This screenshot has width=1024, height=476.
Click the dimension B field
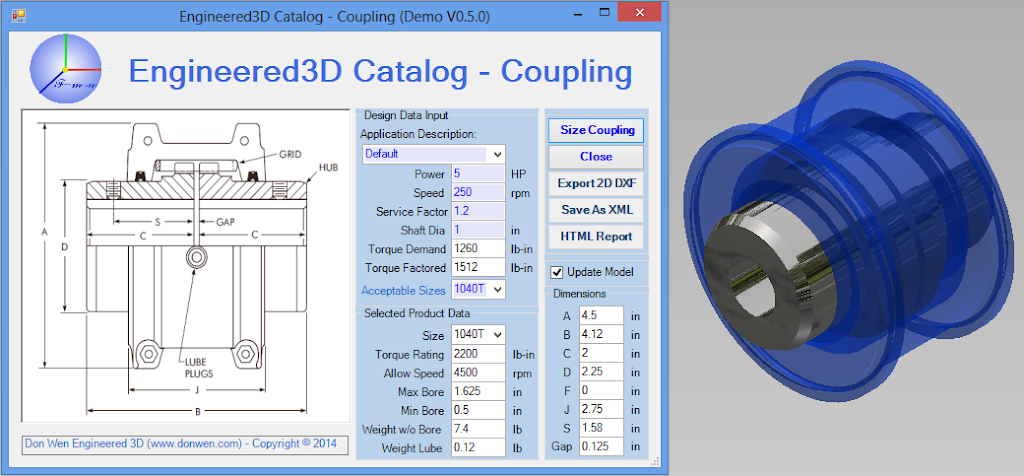coord(601,334)
